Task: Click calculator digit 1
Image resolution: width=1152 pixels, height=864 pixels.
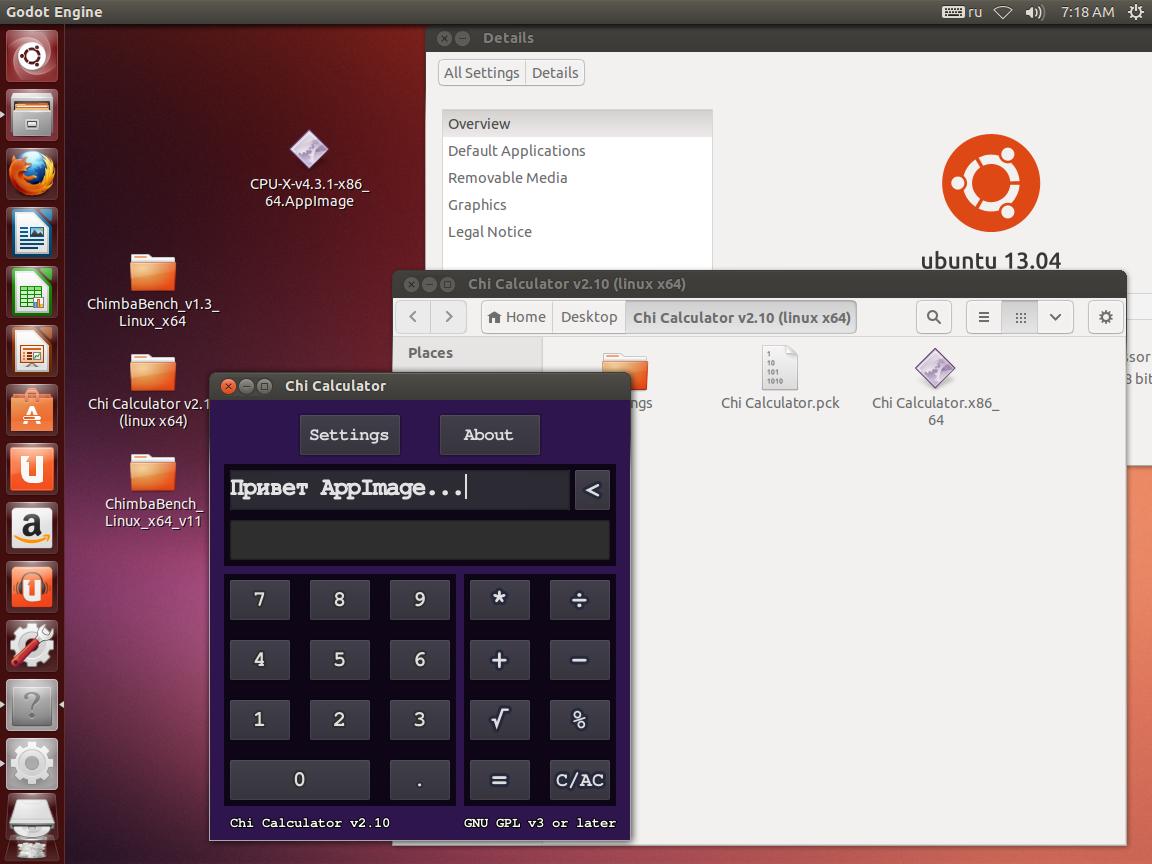Action: click(x=259, y=719)
